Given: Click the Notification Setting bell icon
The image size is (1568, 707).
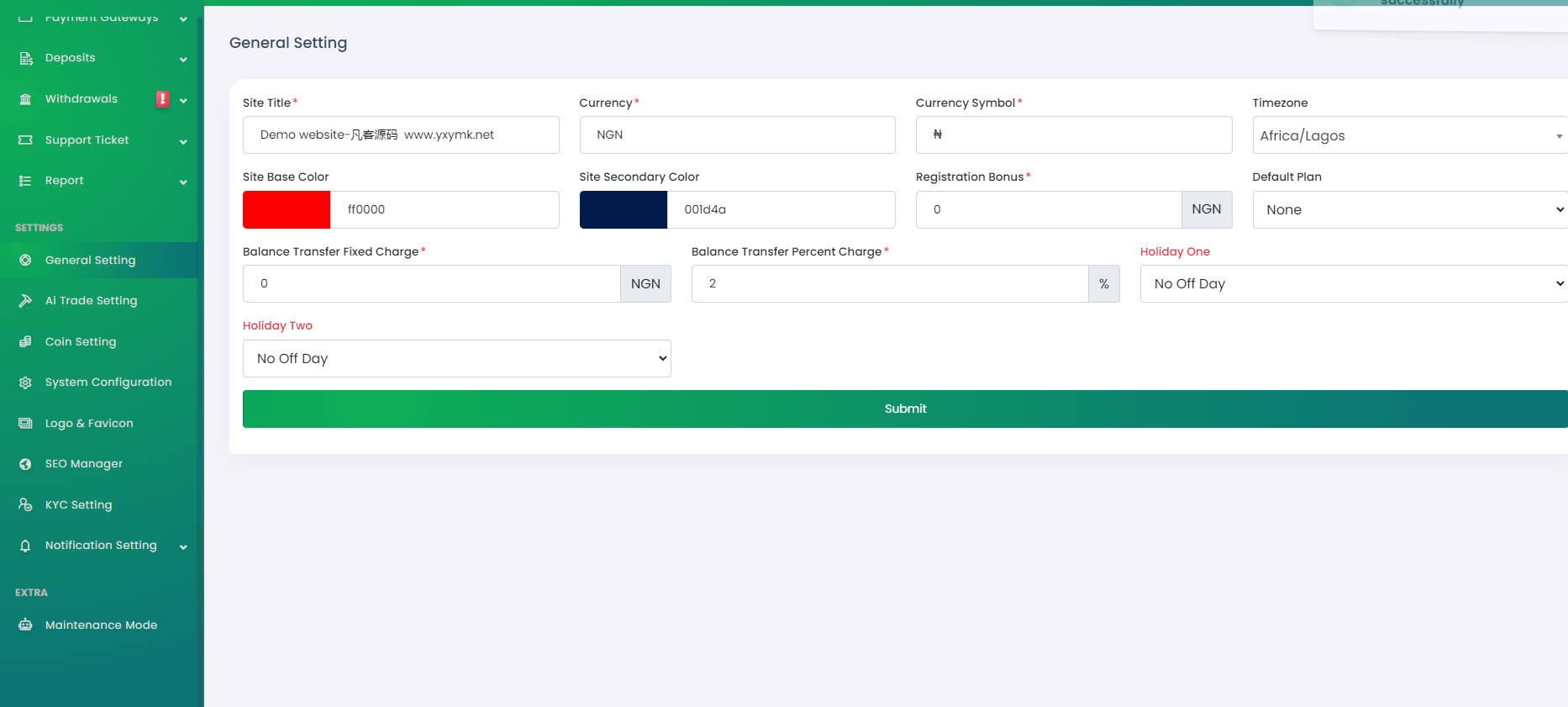Looking at the screenshot, I should tap(26, 546).
